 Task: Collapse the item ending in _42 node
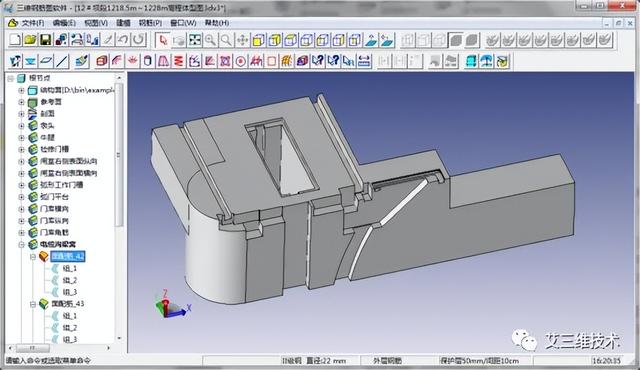pyautogui.click(x=33, y=257)
